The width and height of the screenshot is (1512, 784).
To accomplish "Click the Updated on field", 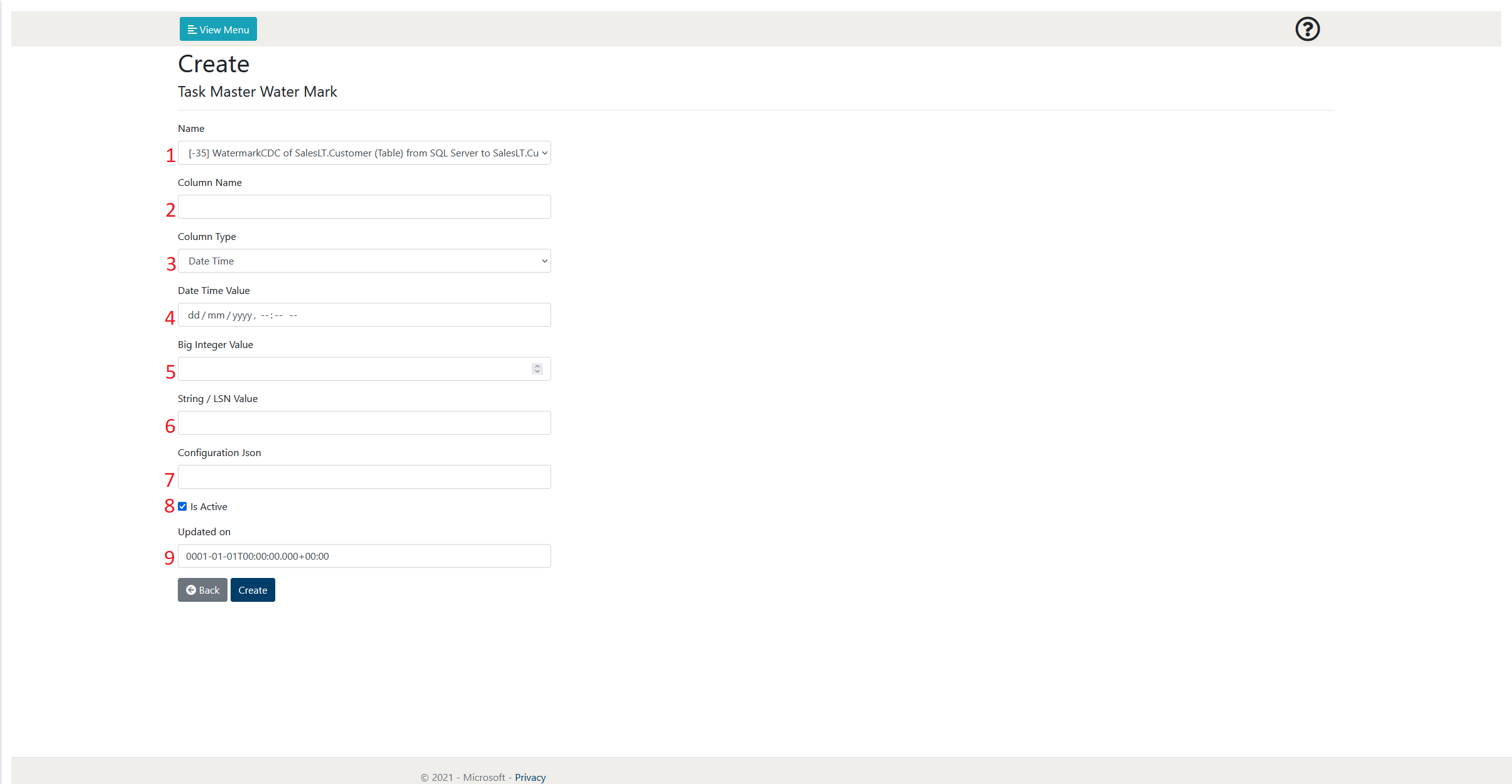I will 364,556.
